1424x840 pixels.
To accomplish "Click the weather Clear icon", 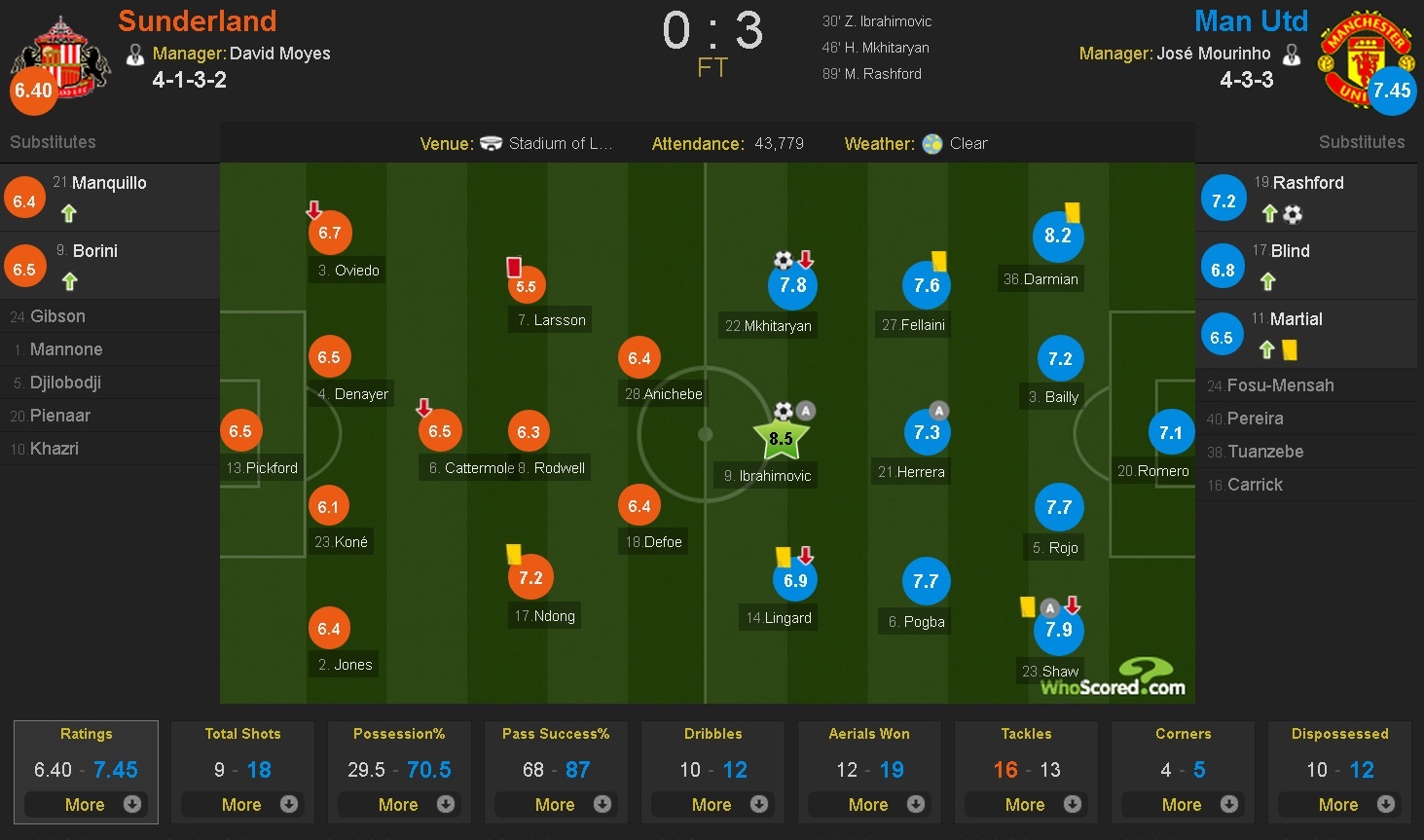I will pos(932,144).
